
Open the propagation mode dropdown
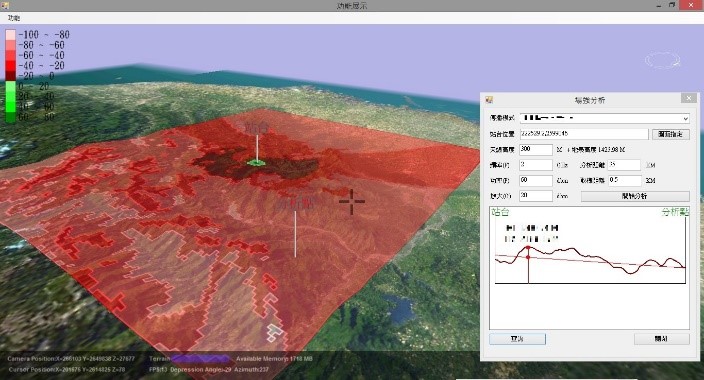point(604,118)
